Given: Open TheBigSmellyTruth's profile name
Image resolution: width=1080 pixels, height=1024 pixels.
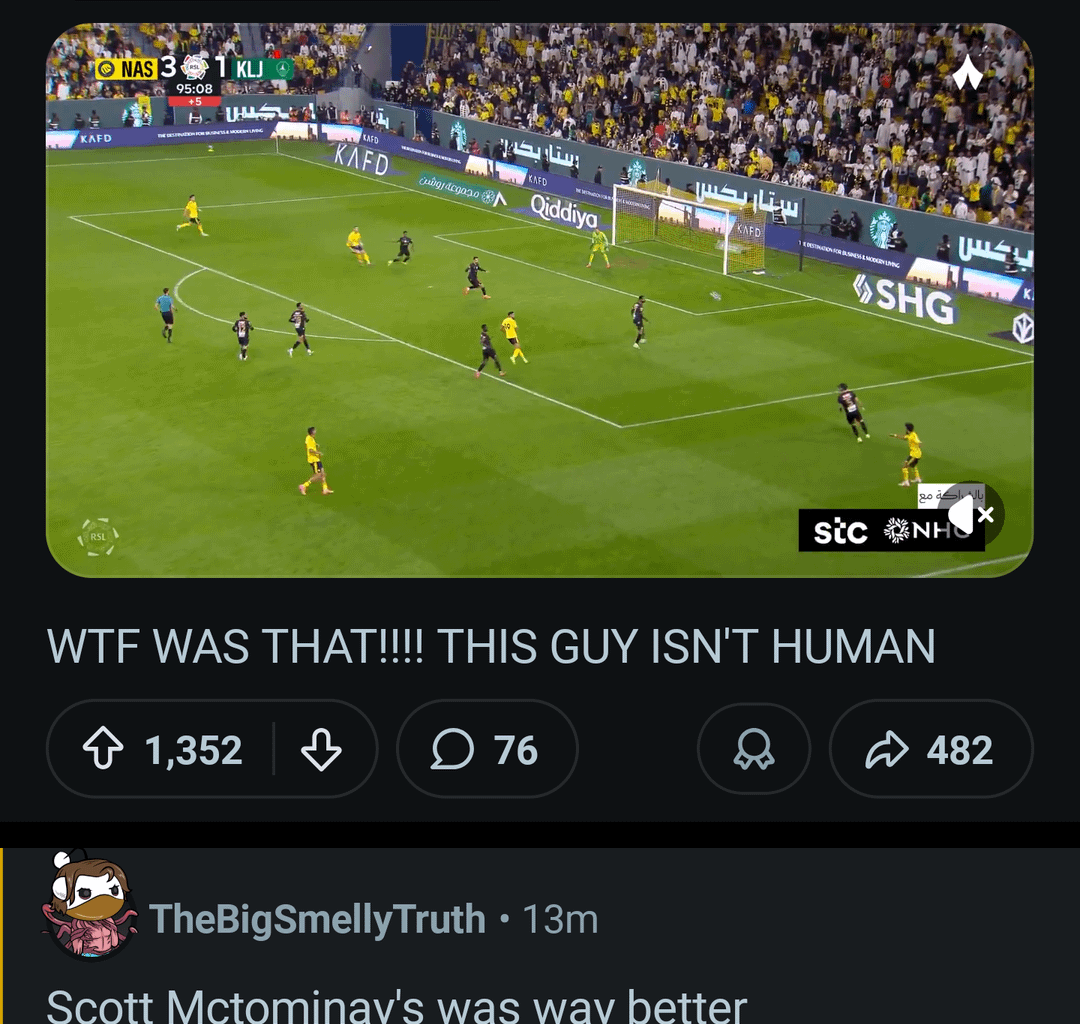Looking at the screenshot, I should pyautogui.click(x=316, y=919).
